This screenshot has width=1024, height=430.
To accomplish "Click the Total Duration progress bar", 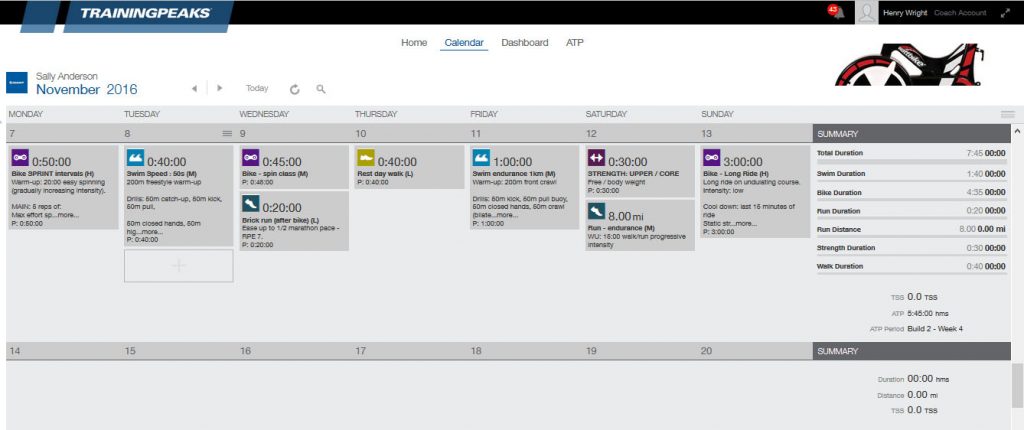I will point(911,161).
